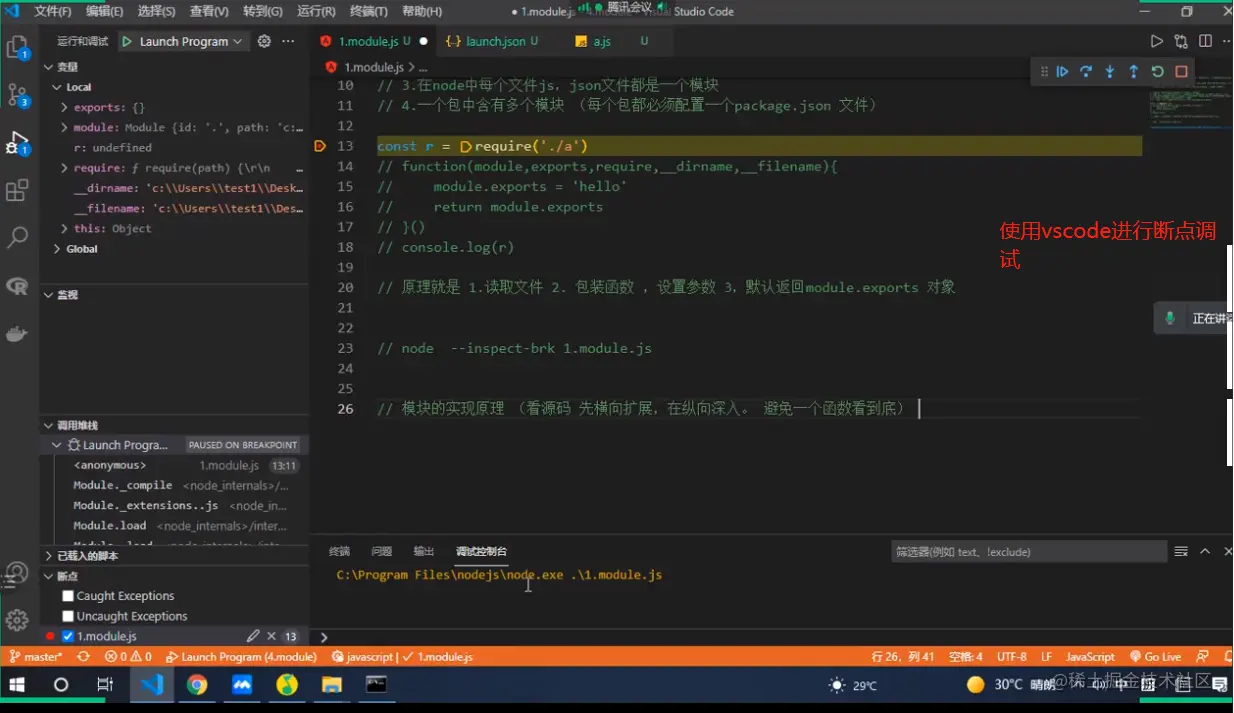
Task: Open the Extensions view icon
Action: pyautogui.click(x=18, y=190)
